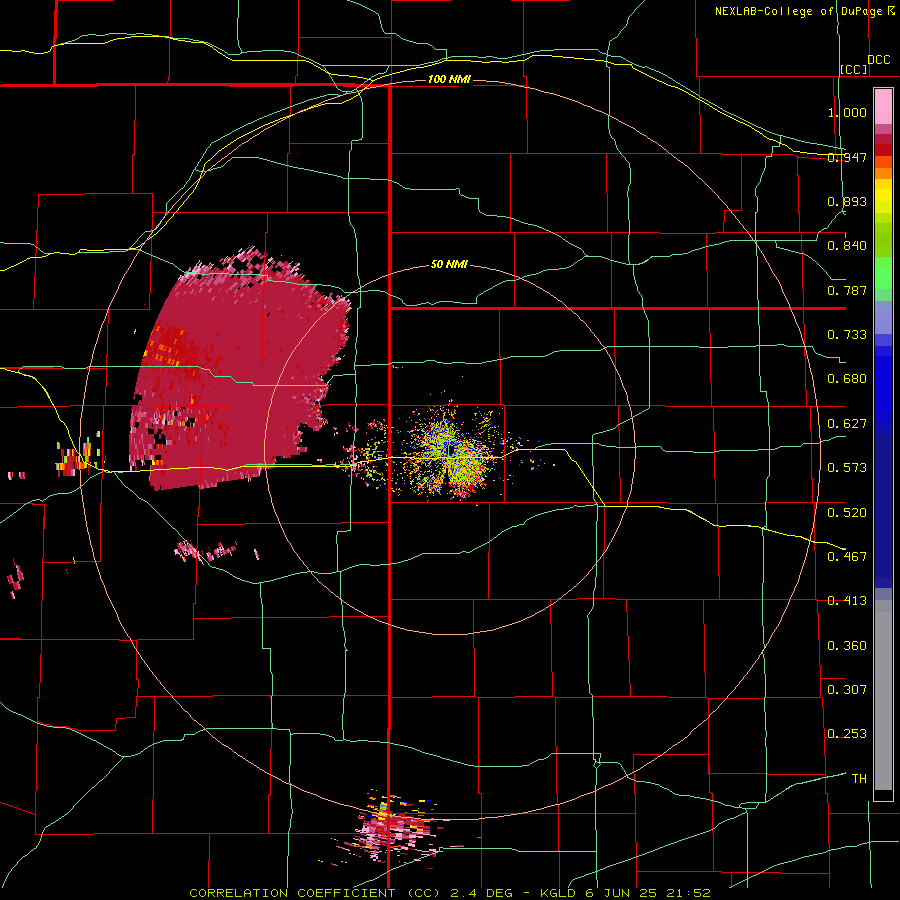Click the TH label at the scale bottom
The image size is (900, 900).
tap(859, 779)
